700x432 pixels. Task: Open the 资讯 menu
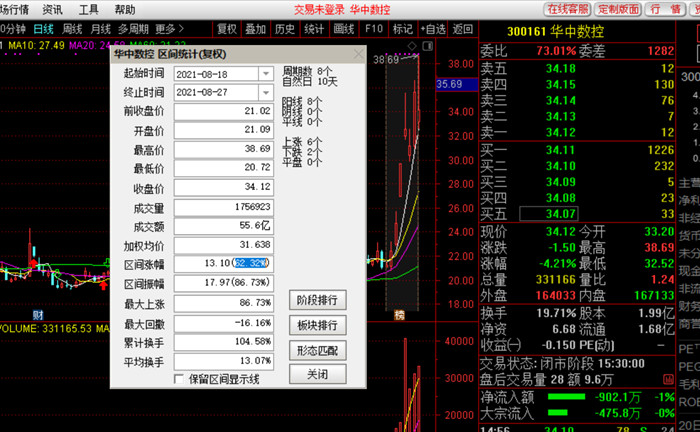[x=53, y=9]
